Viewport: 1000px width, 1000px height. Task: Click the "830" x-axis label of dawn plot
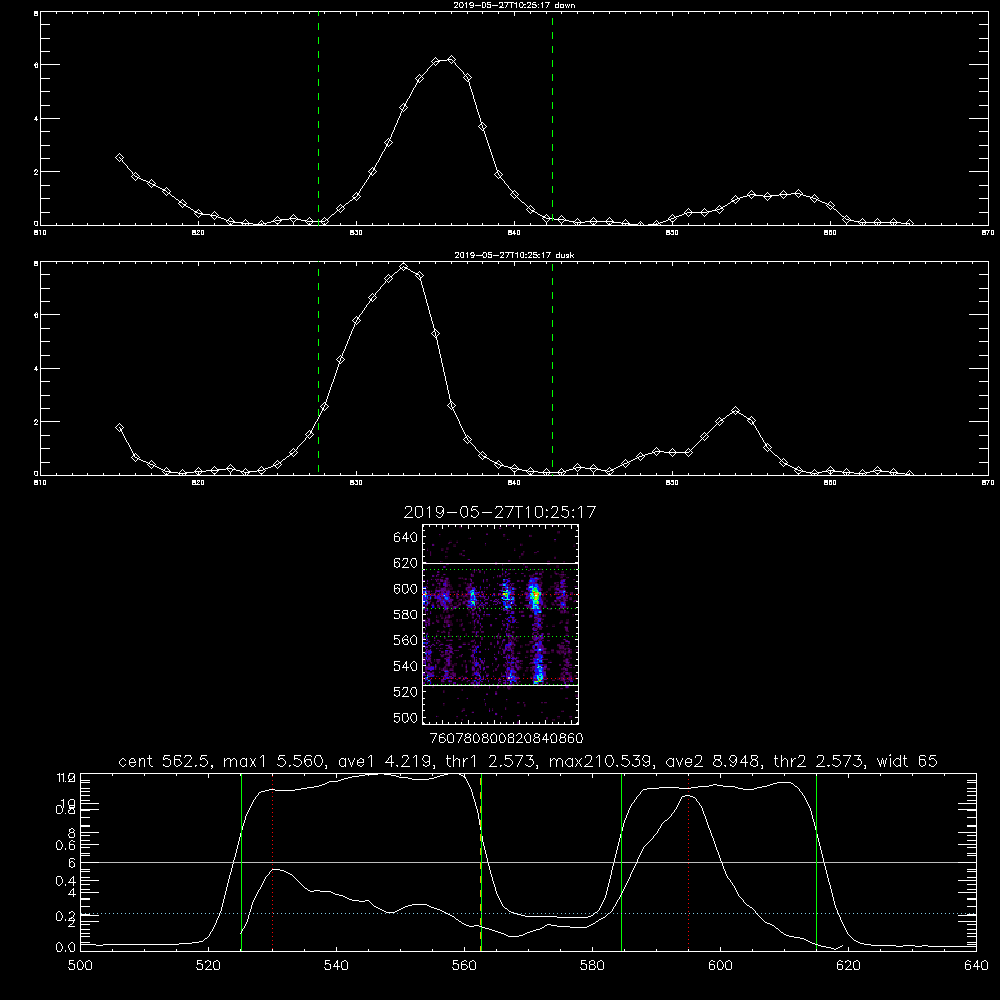[356, 233]
